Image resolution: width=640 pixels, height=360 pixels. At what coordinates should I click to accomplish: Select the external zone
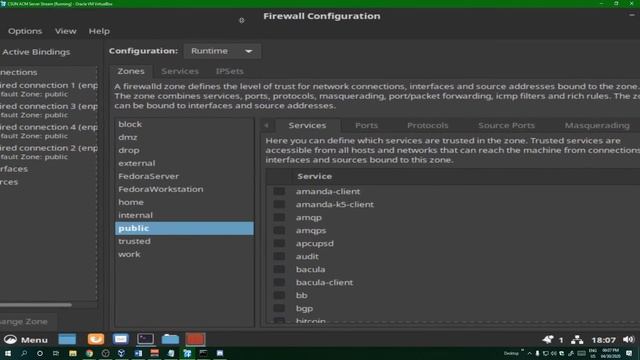coord(184,163)
